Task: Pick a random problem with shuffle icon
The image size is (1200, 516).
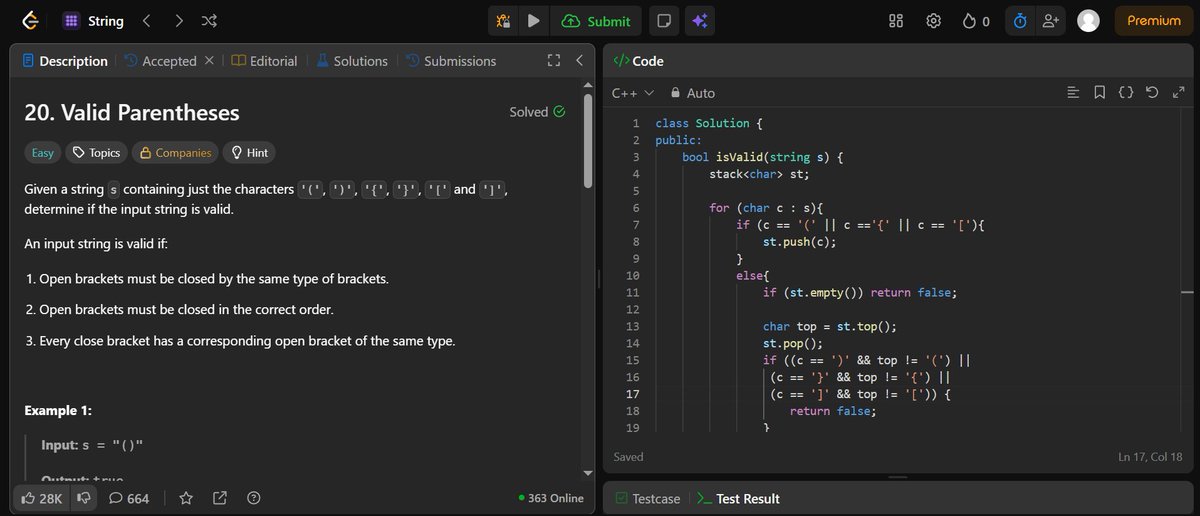Action: pos(209,21)
